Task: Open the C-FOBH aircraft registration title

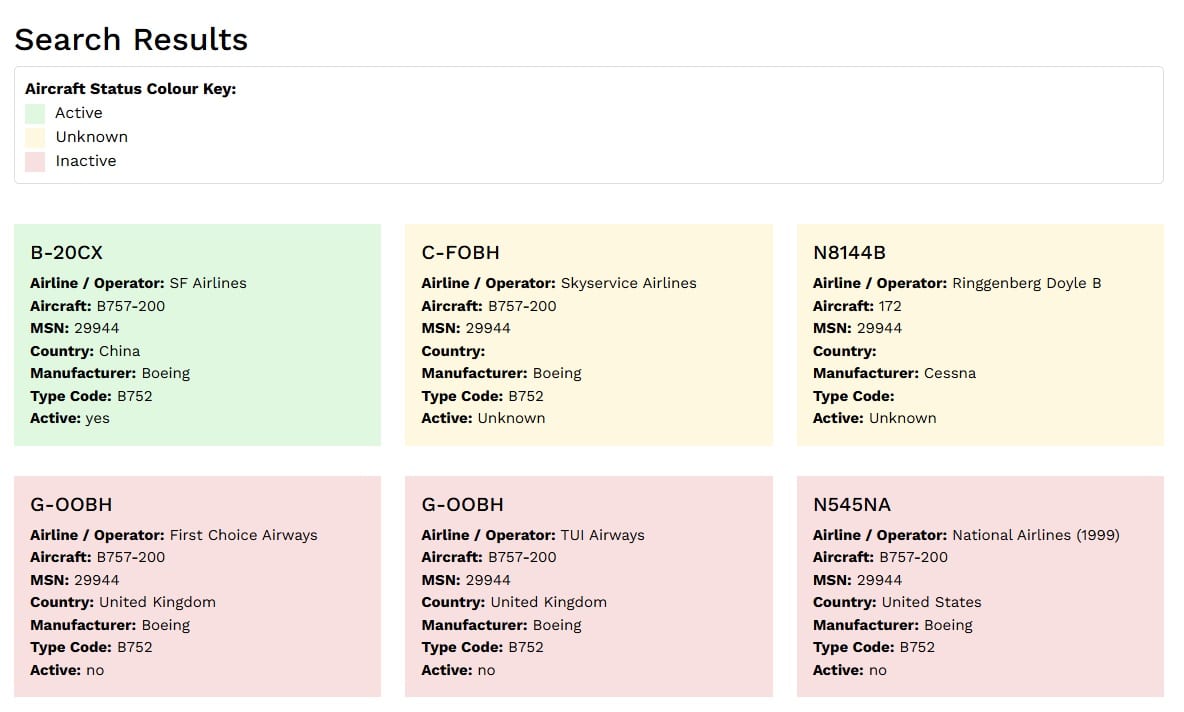Action: coord(460,252)
